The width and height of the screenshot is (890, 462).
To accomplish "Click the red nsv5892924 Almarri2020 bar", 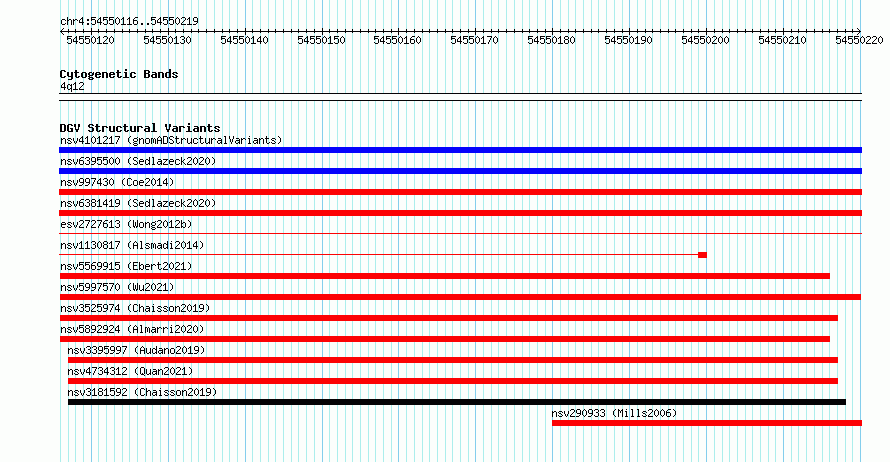I will (444, 339).
